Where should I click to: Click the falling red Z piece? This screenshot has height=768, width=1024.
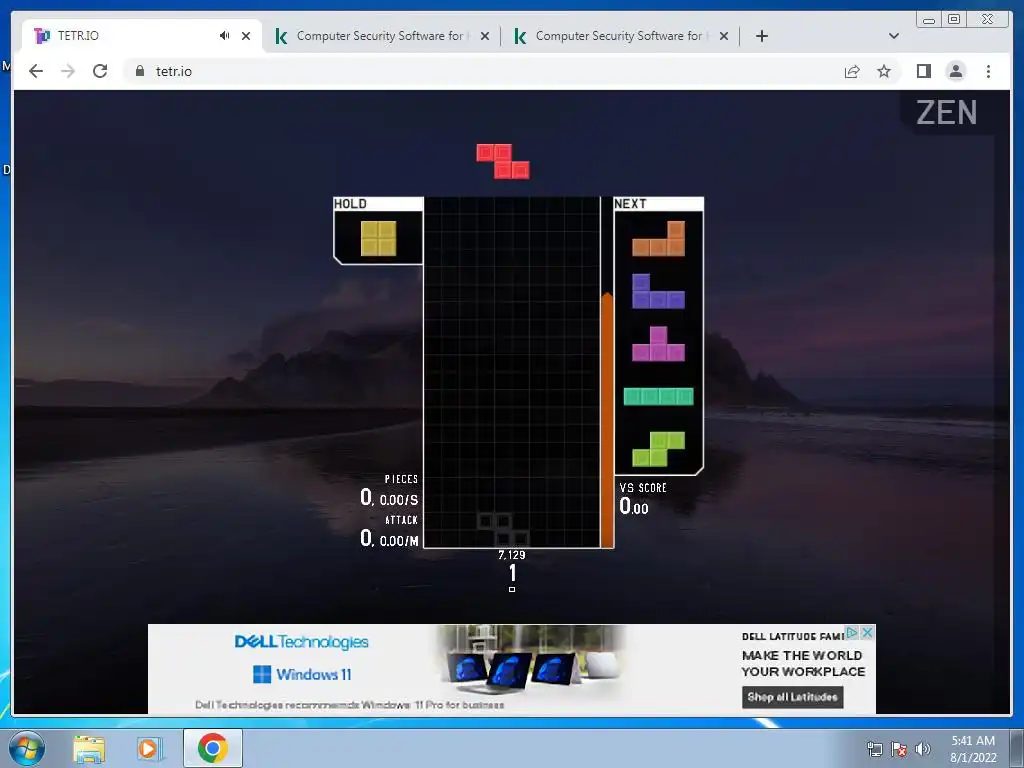[x=502, y=161]
